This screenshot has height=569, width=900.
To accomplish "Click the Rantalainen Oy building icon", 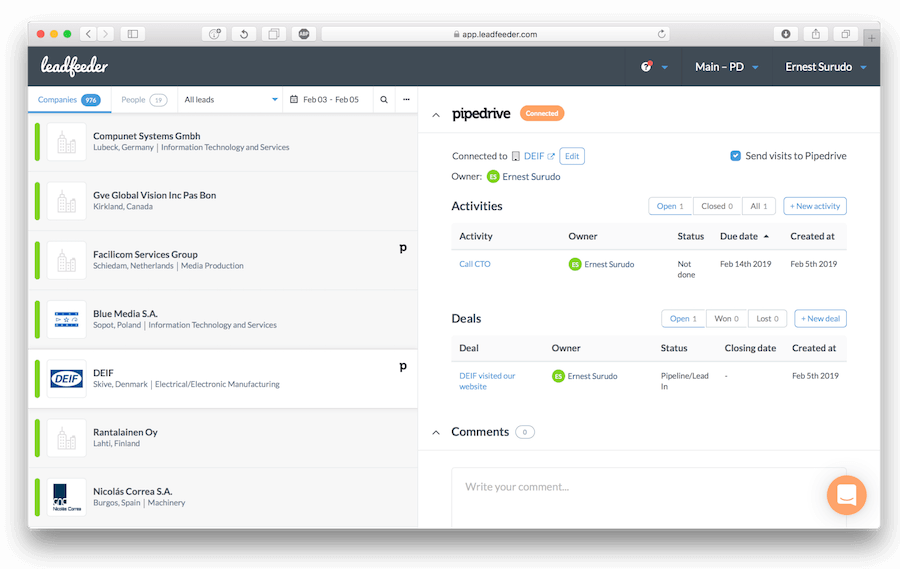I will (67, 438).
